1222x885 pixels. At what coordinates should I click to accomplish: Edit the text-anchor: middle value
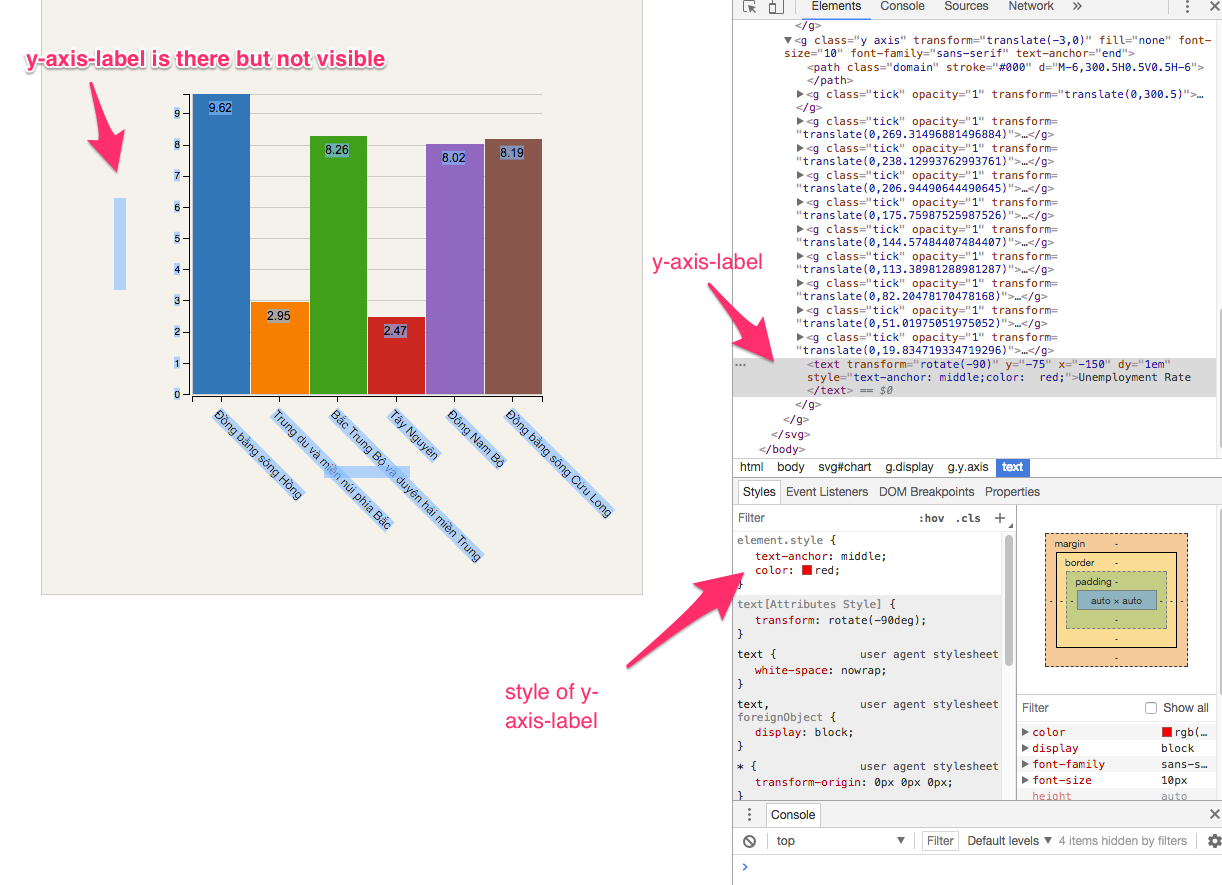tap(863, 556)
